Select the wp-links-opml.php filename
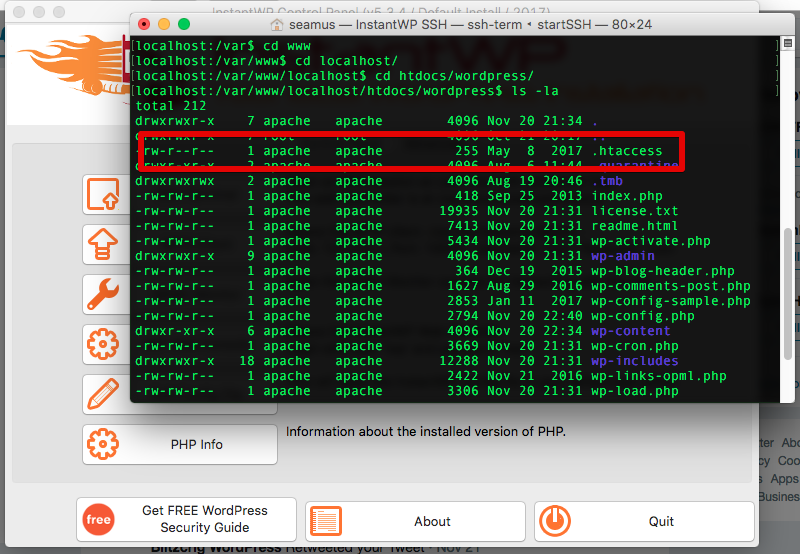The image size is (800, 554). (x=659, y=376)
